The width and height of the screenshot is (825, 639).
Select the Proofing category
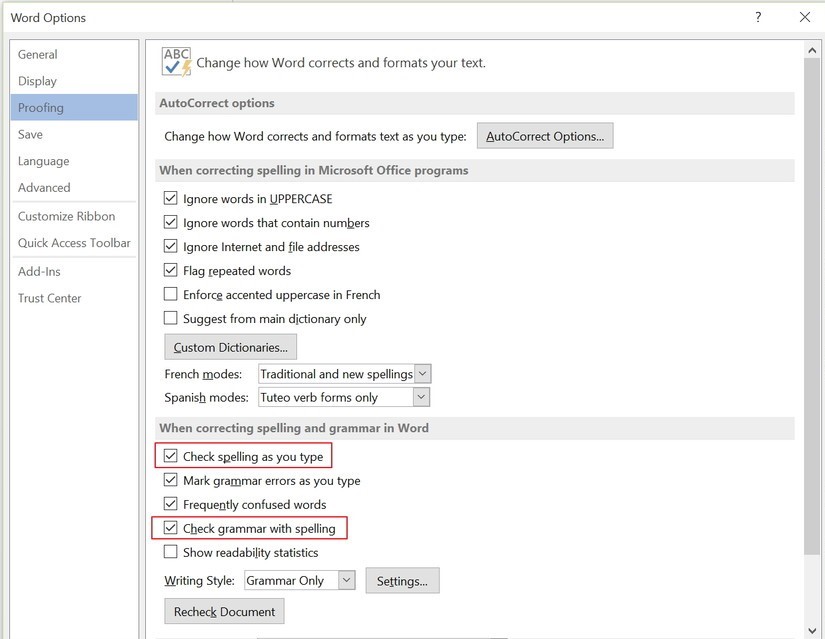pyautogui.click(x=74, y=107)
